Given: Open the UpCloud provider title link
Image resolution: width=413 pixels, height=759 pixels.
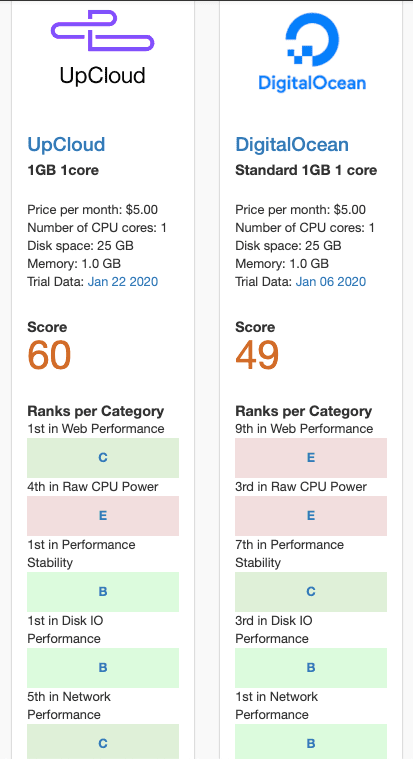Looking at the screenshot, I should pyautogui.click(x=66, y=144).
